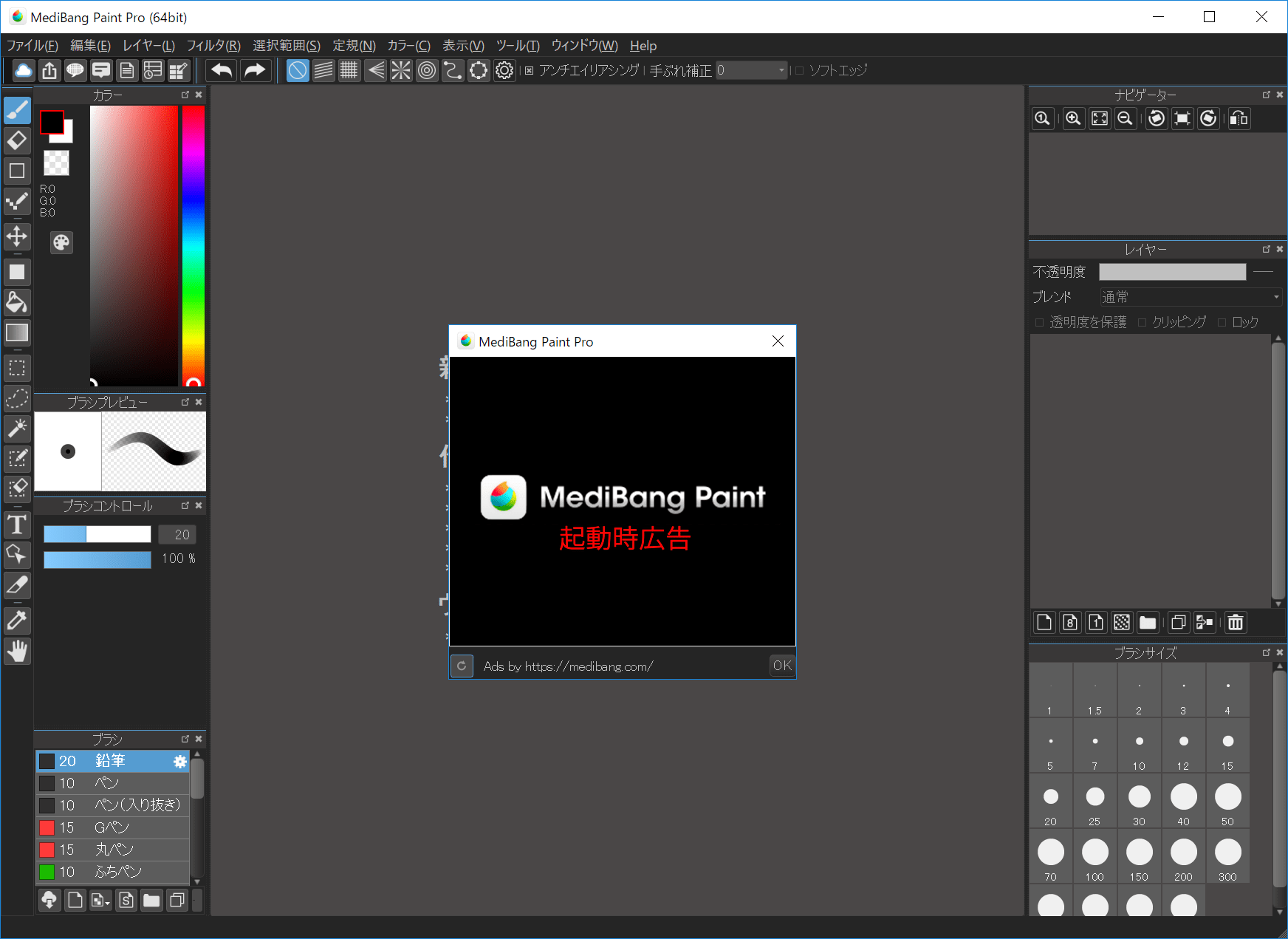The height and width of the screenshot is (939, 1288).
Task: Pick a color with the Eyedropper tool
Action: (x=17, y=621)
